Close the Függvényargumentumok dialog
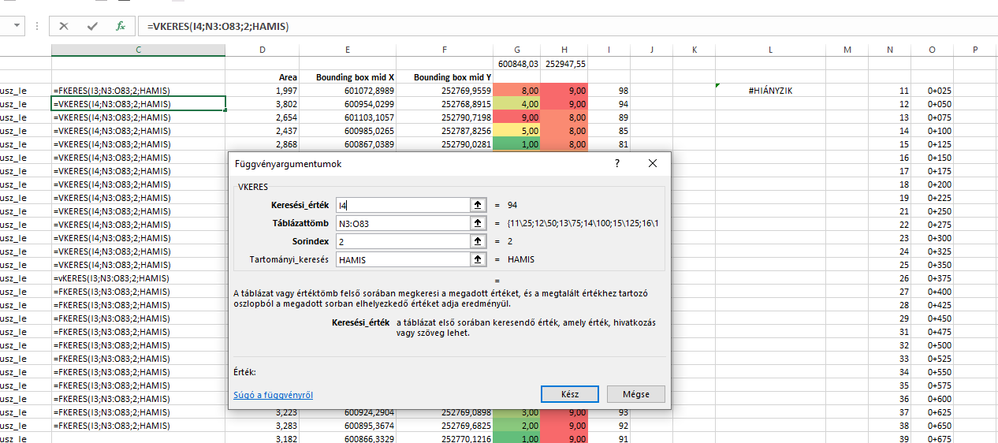 coord(652,164)
